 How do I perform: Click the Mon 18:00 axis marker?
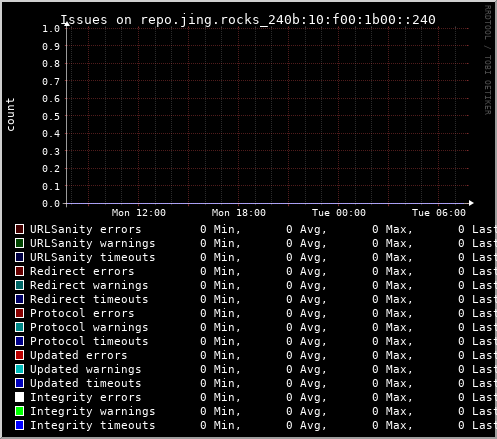tap(239, 213)
